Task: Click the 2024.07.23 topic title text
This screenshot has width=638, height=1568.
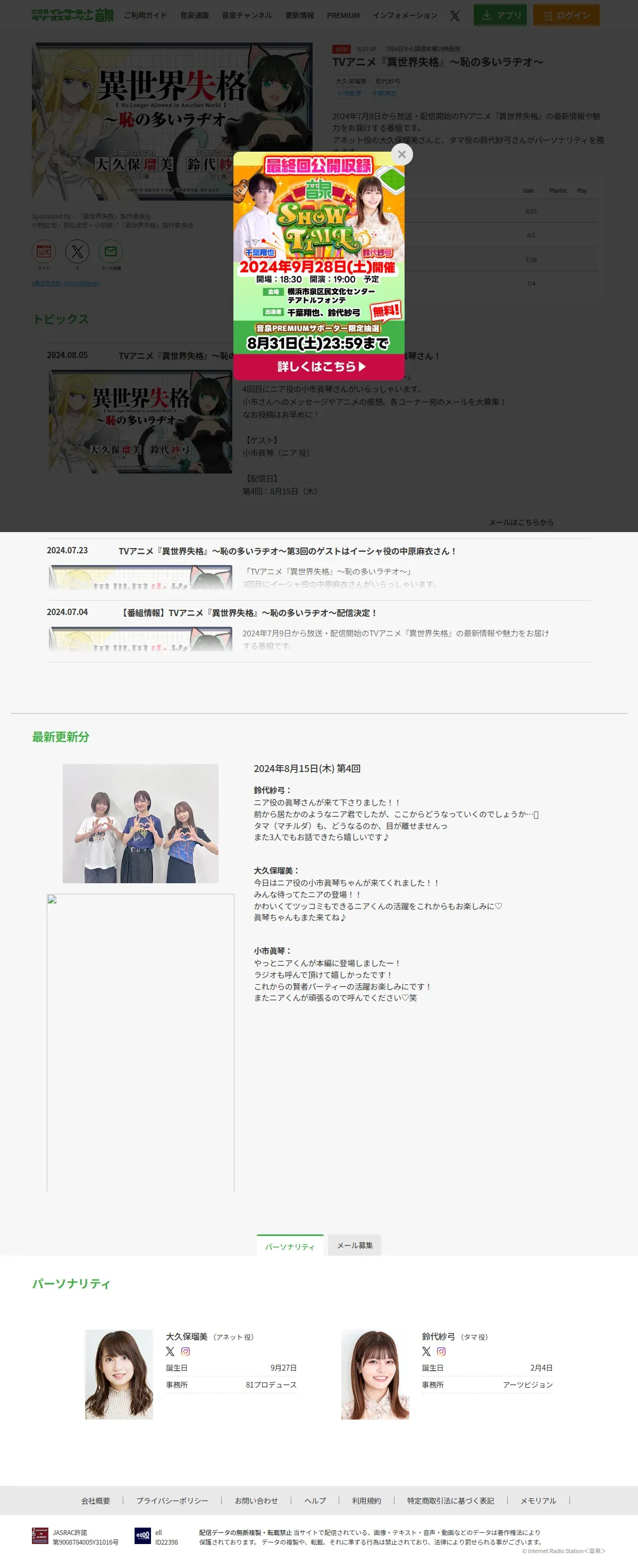Action: click(287, 551)
